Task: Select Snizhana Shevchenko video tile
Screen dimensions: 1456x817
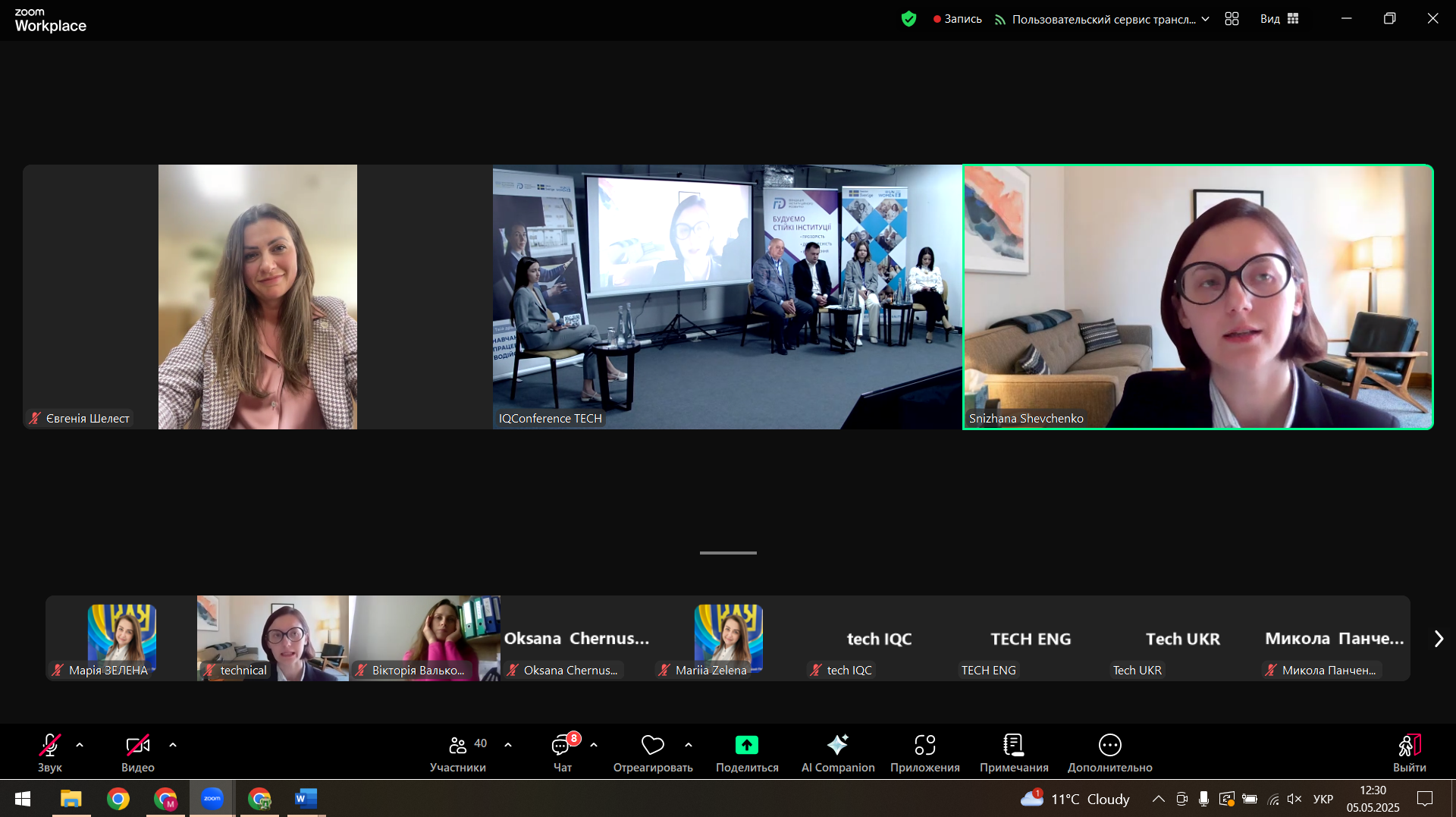Action: click(x=1198, y=297)
